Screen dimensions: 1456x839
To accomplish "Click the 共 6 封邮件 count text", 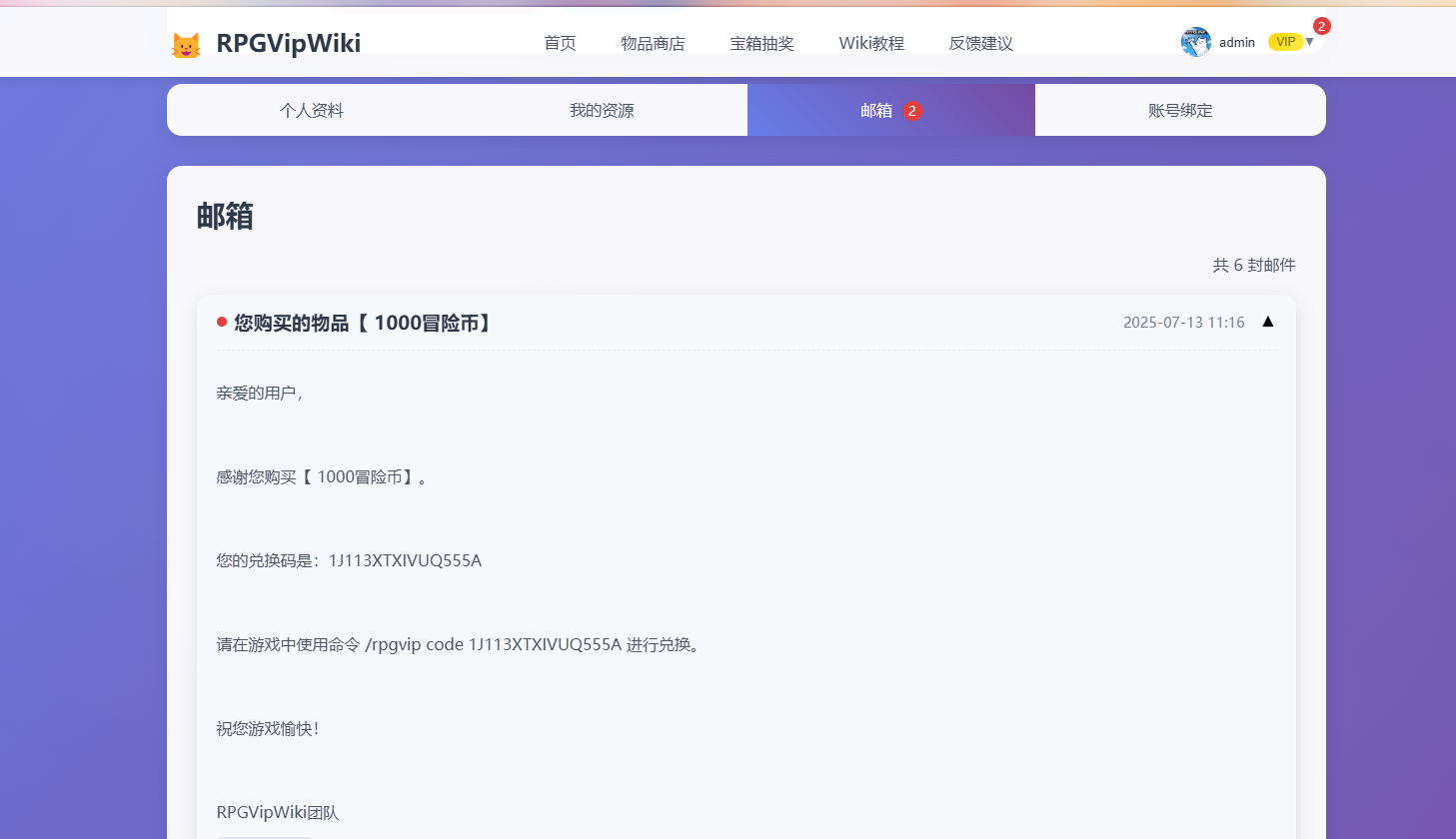I will coord(1254,265).
